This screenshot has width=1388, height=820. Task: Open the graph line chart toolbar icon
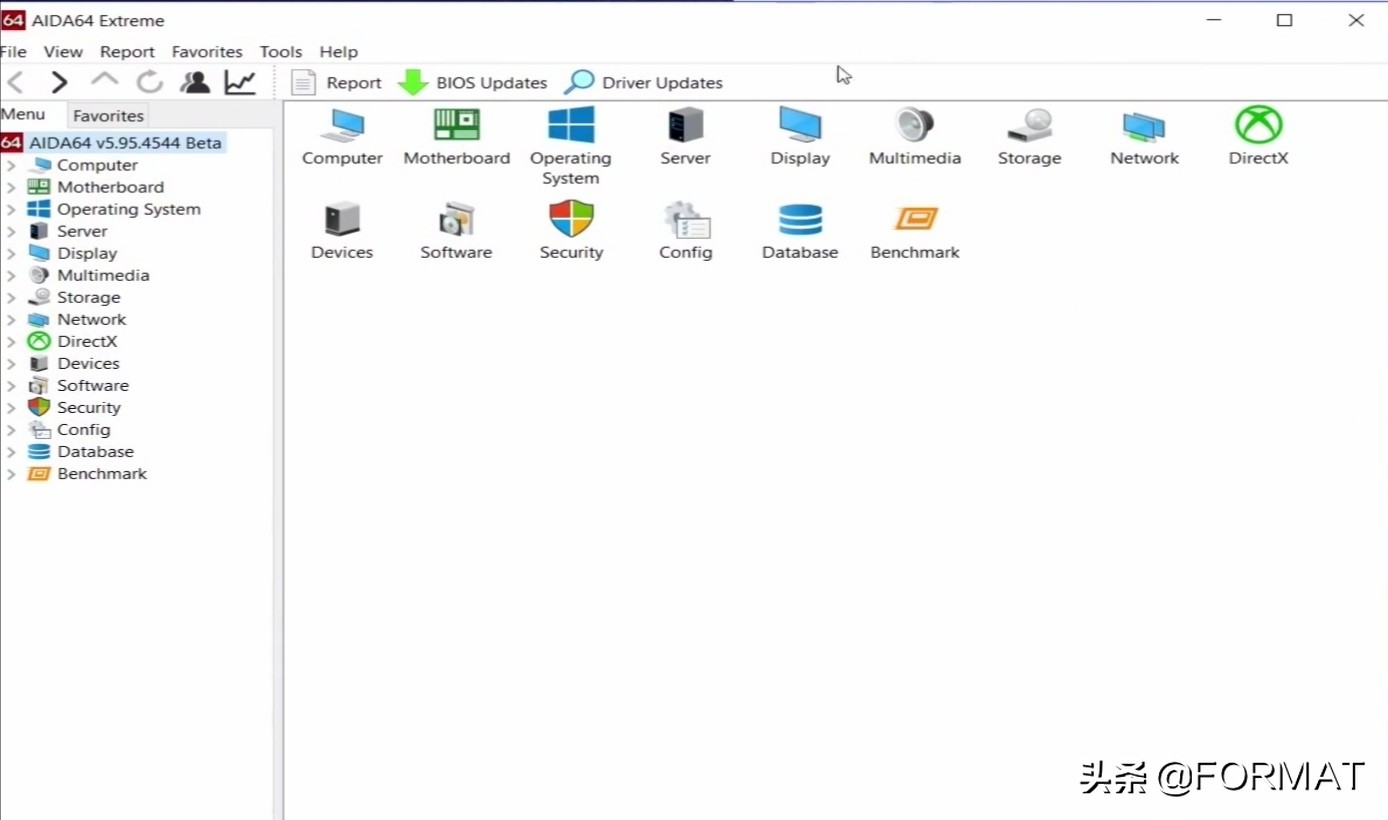pyautogui.click(x=240, y=82)
